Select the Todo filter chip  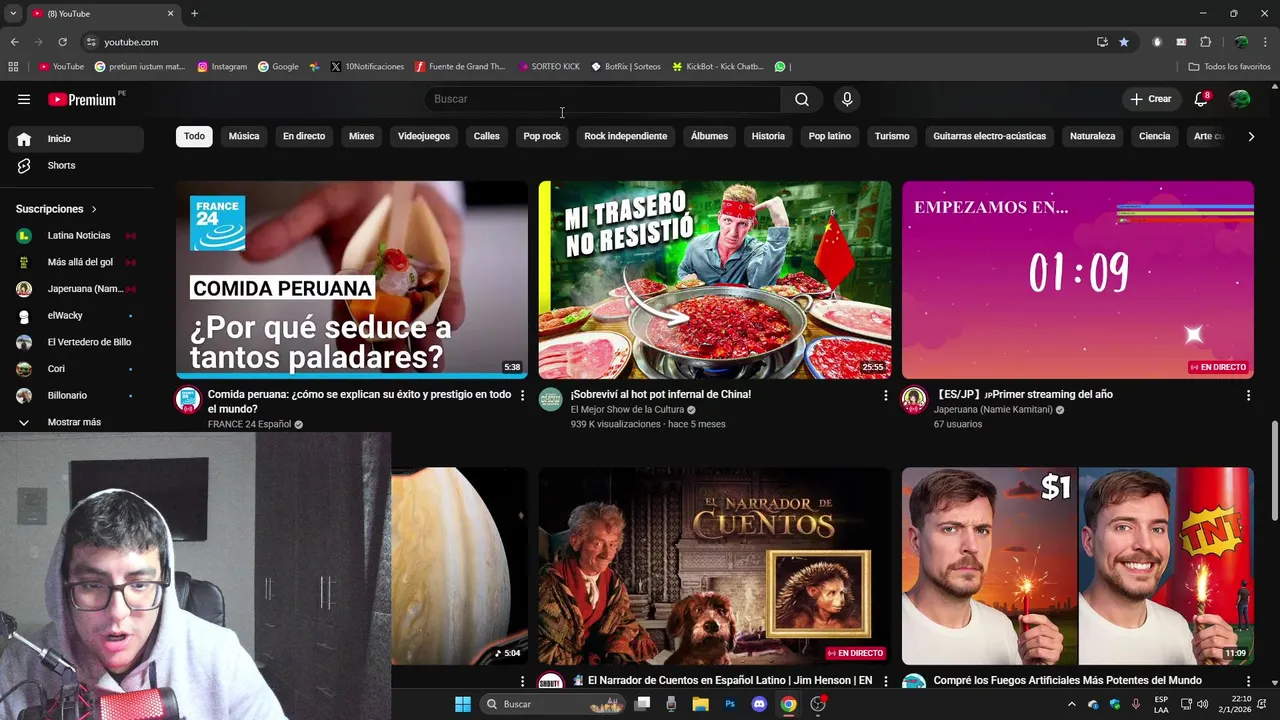click(x=194, y=136)
